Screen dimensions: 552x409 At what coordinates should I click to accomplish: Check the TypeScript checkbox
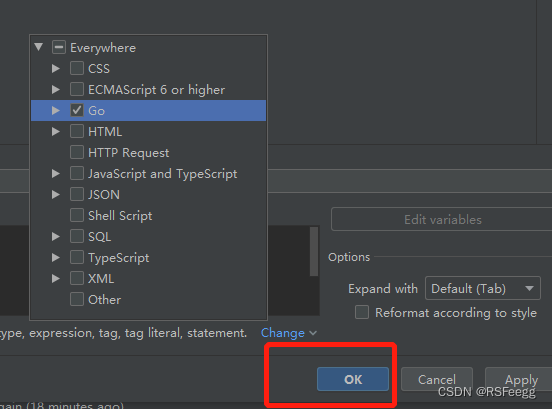click(x=77, y=258)
